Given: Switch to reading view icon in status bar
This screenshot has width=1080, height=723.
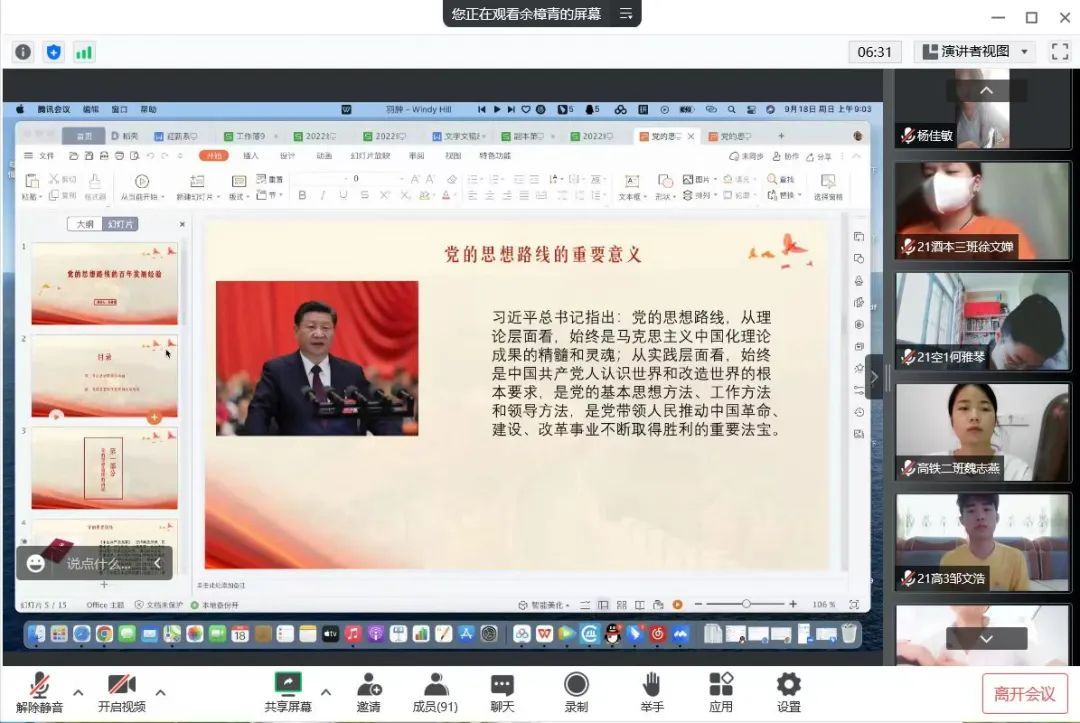Looking at the screenshot, I should 640,605.
